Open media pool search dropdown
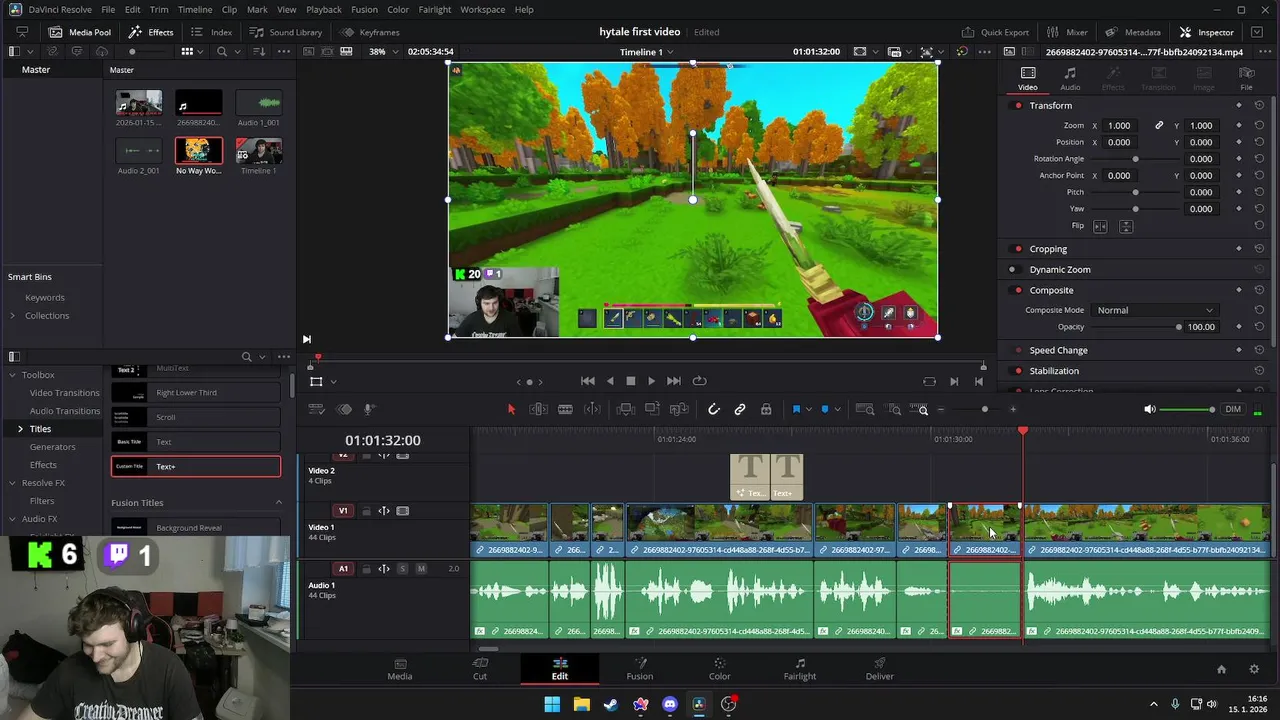This screenshot has width=1280, height=720. click(236, 52)
